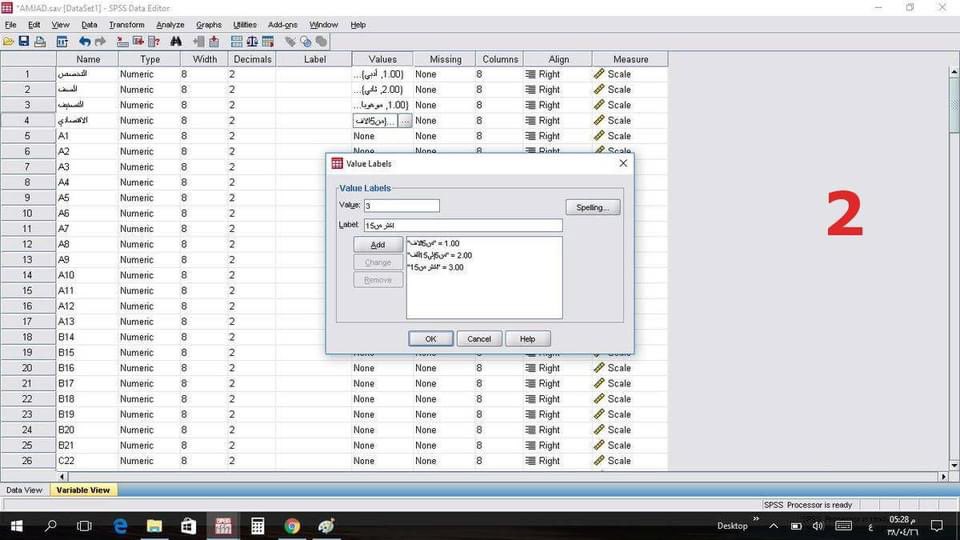960x540 pixels.
Task: Open the taskbar search magnifier
Action: click(x=51, y=526)
